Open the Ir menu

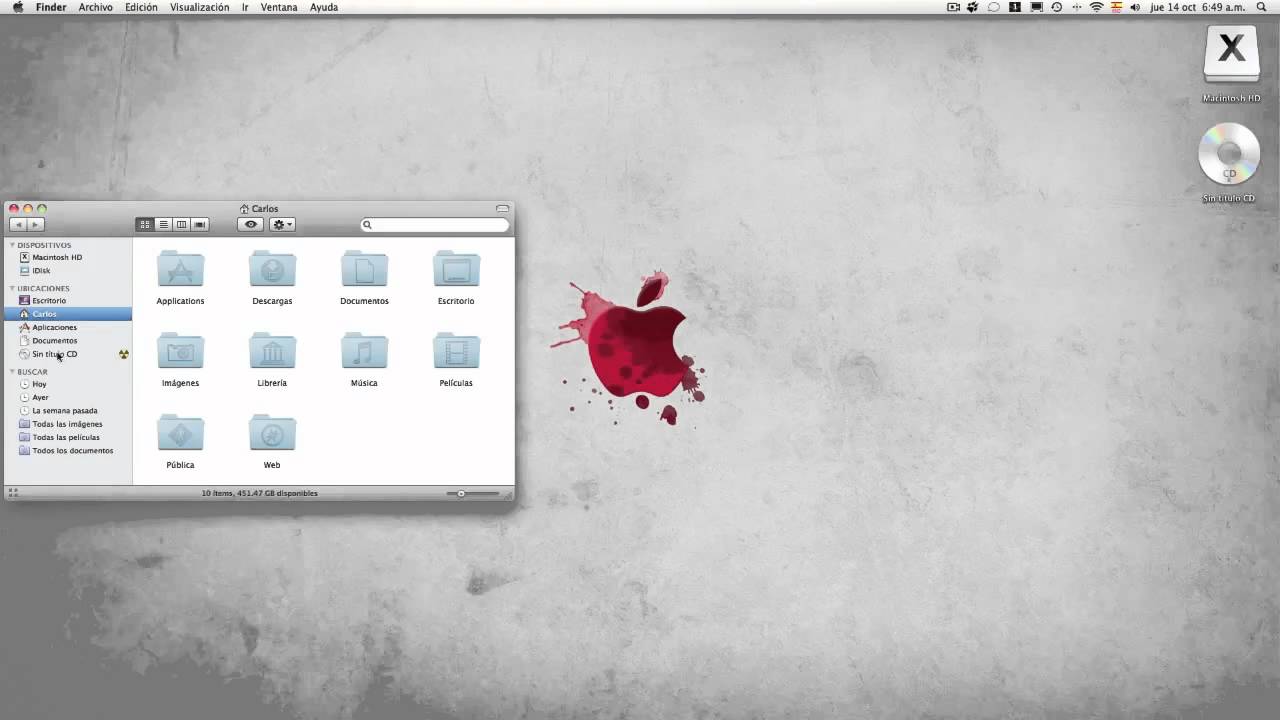point(245,7)
